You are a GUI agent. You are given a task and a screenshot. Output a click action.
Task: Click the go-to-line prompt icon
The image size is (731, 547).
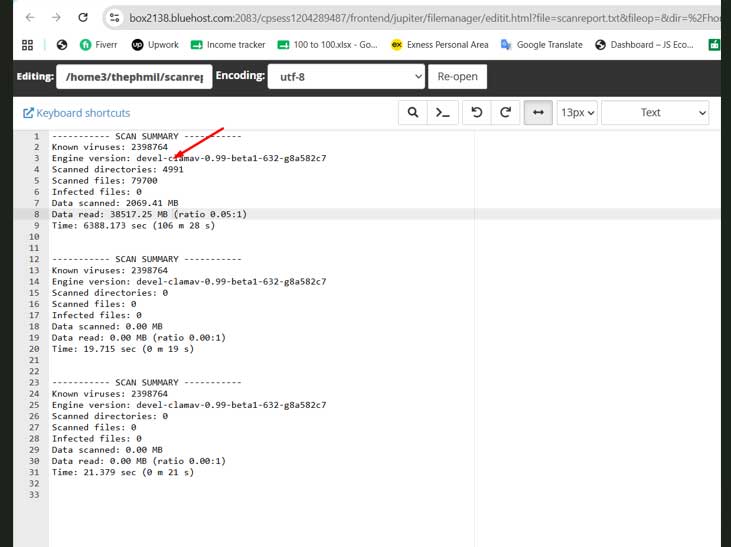pos(442,112)
